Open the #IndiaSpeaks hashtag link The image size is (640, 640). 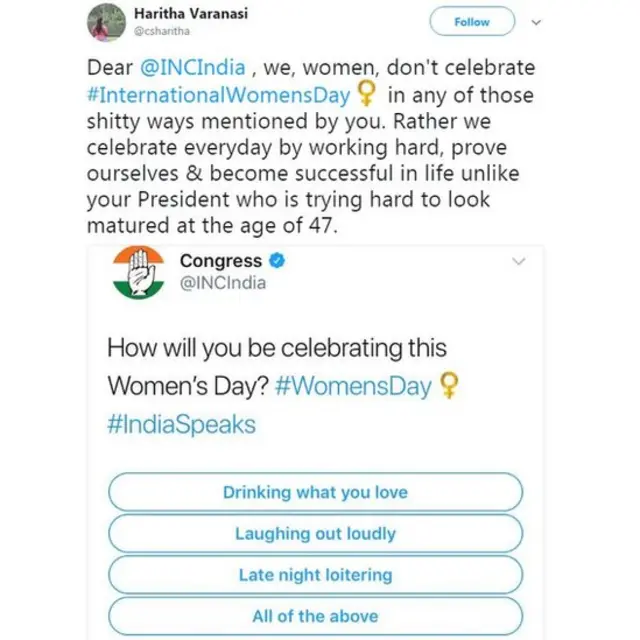[181, 424]
